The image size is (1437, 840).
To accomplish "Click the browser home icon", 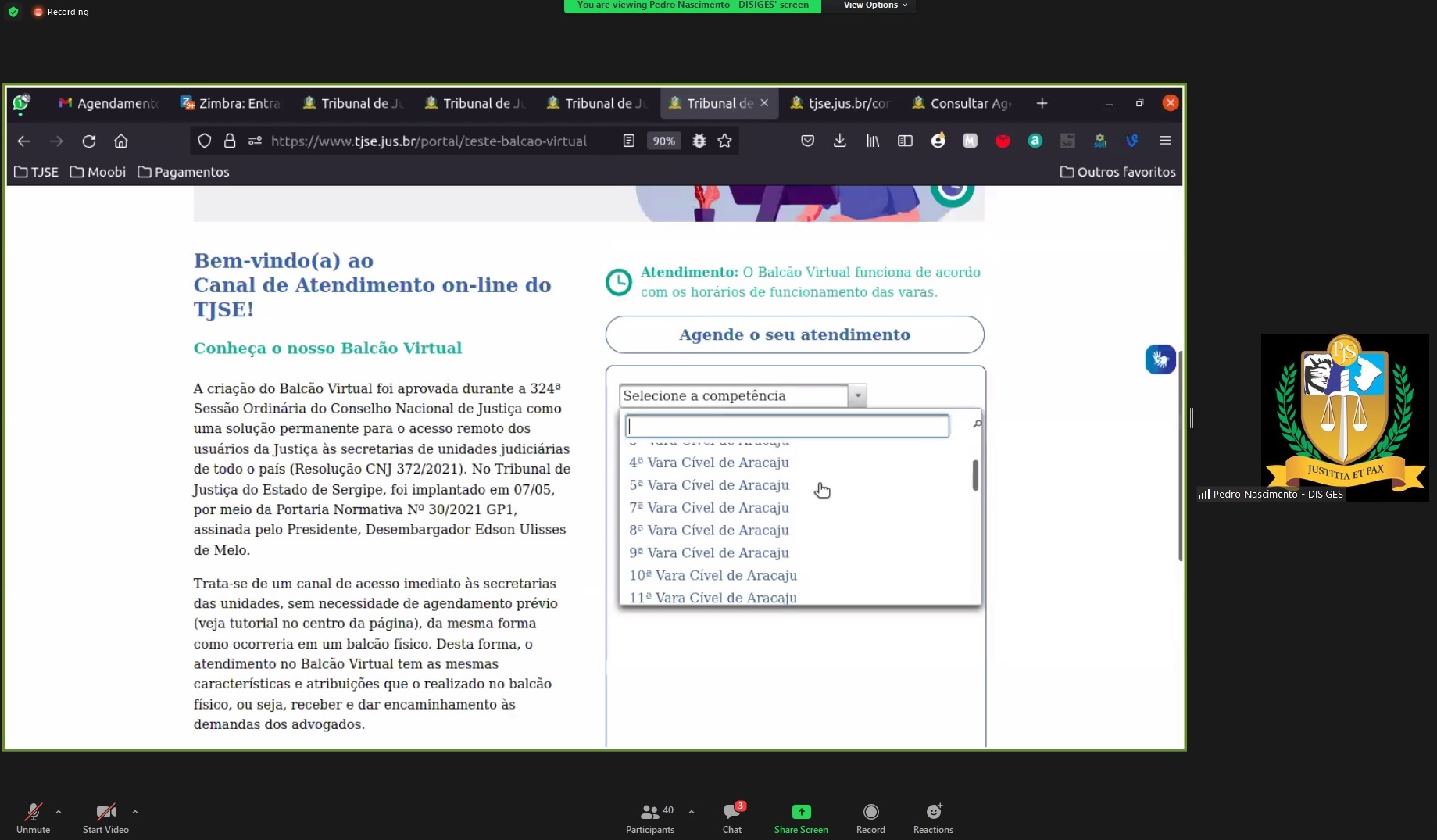I will 121,141.
